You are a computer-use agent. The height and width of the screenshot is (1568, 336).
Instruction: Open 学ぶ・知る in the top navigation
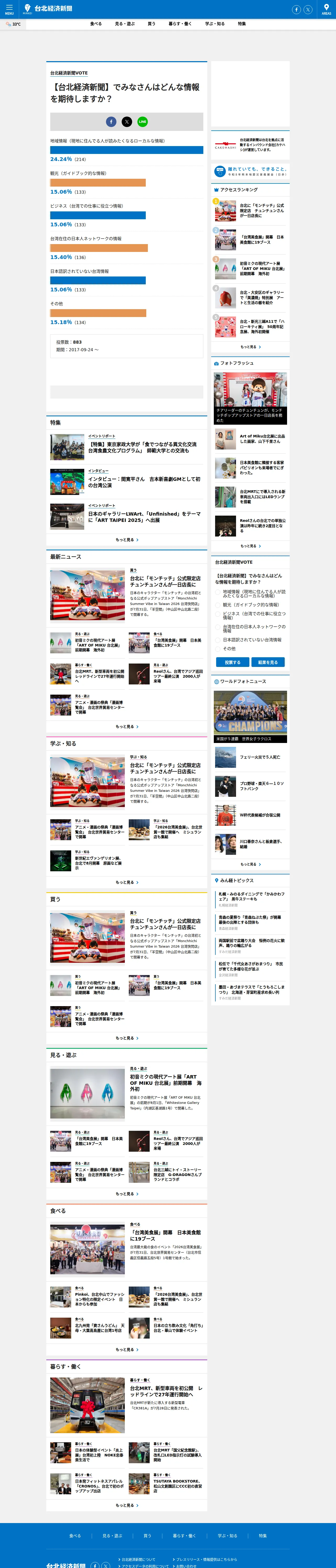click(215, 24)
